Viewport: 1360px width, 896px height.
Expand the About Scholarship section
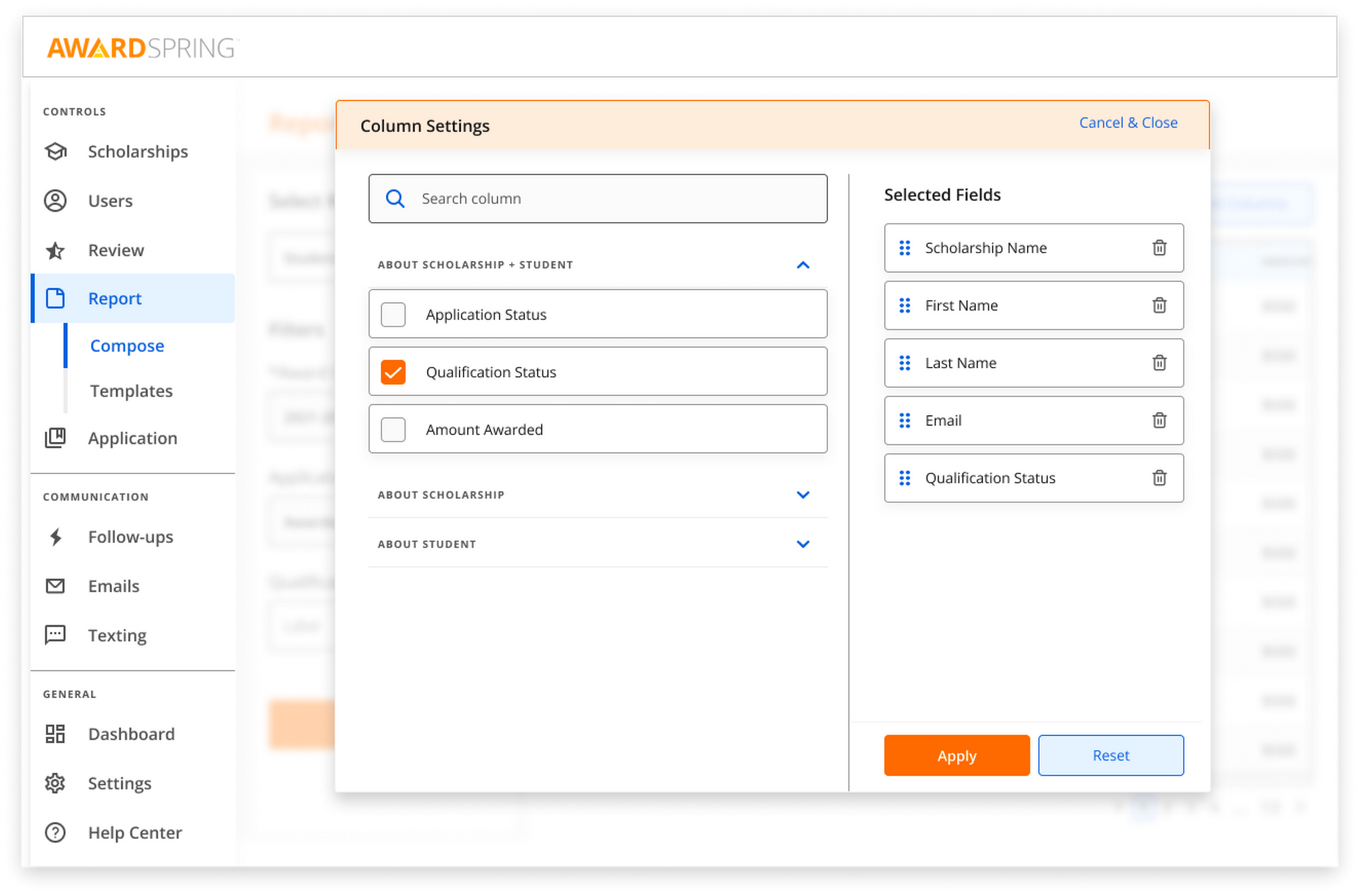click(803, 494)
